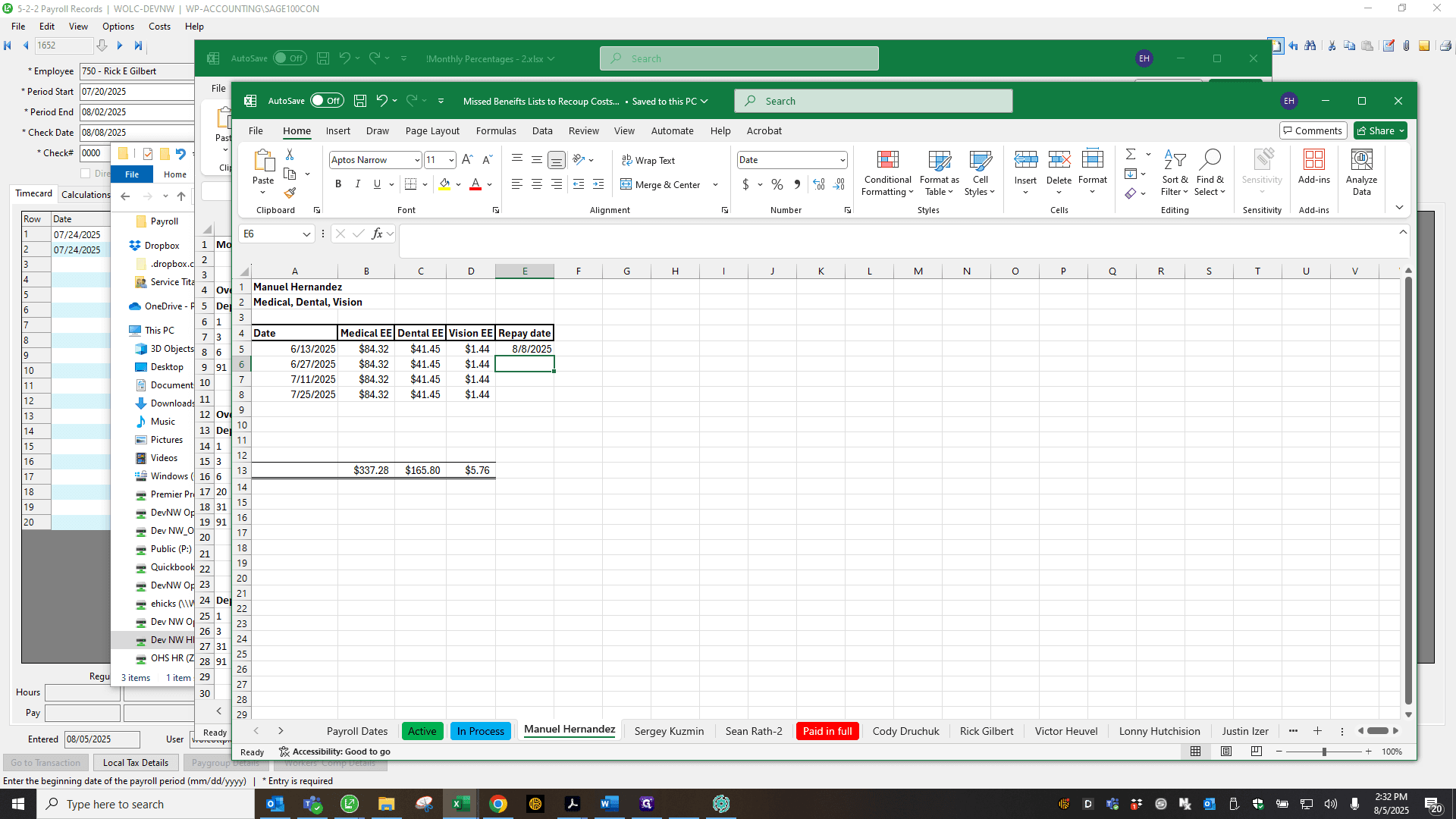Expand the Date number format dropdown

point(843,160)
